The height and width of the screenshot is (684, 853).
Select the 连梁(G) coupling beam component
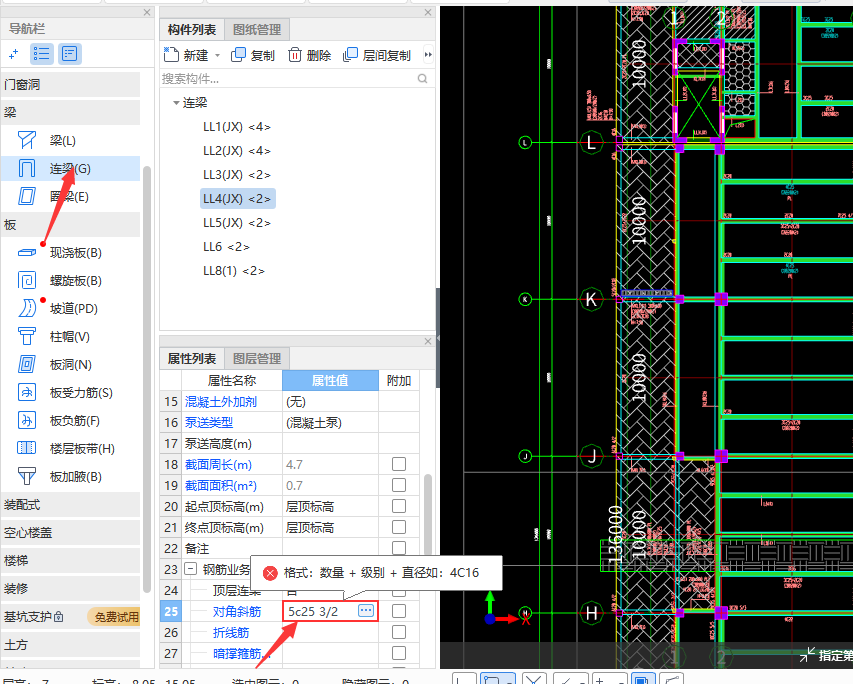coord(71,169)
